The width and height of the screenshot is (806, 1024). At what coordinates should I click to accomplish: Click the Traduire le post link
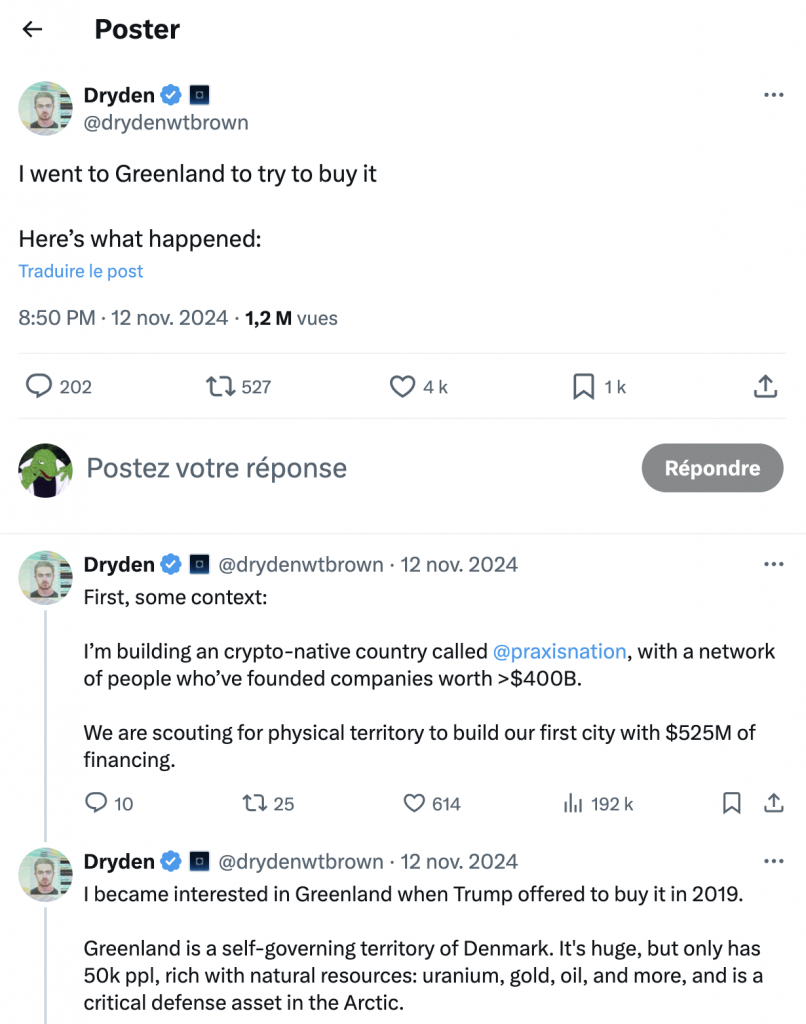[x=81, y=271]
